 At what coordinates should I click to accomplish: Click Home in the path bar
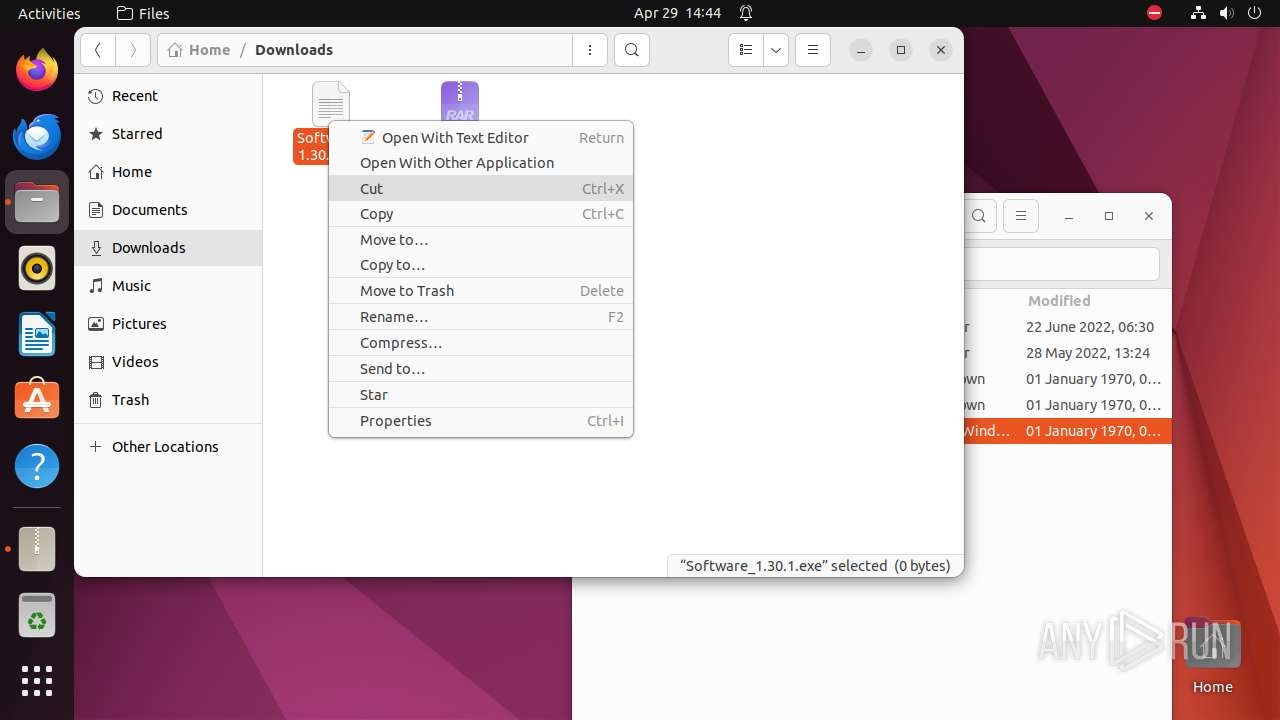[200, 50]
